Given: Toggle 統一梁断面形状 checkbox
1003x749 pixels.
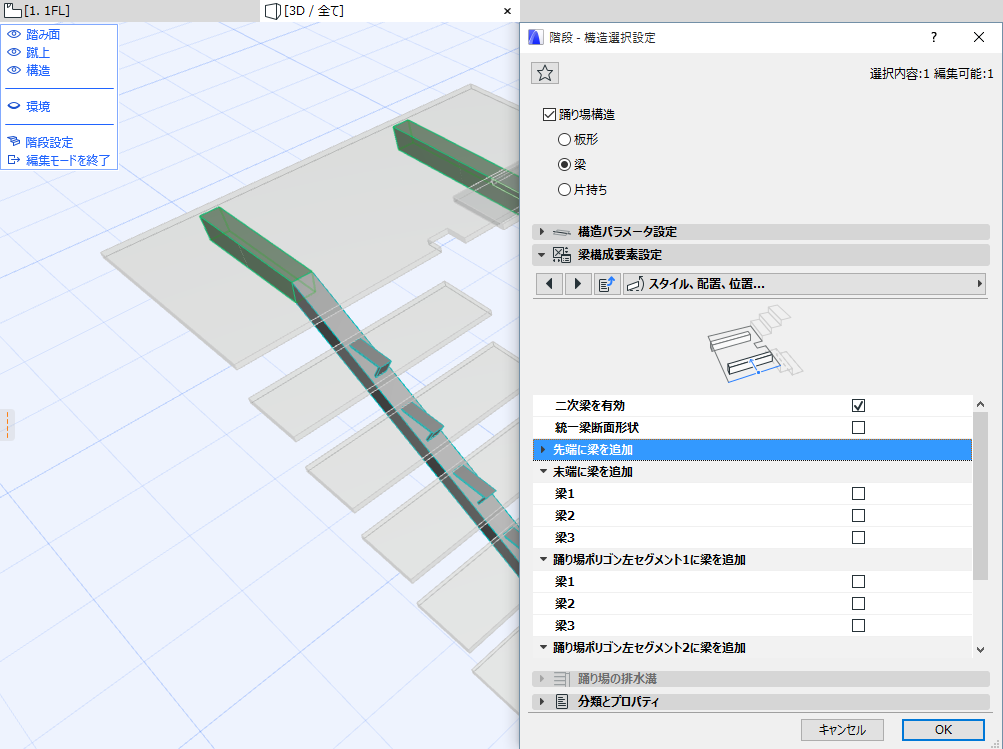Looking at the screenshot, I should (x=858, y=427).
